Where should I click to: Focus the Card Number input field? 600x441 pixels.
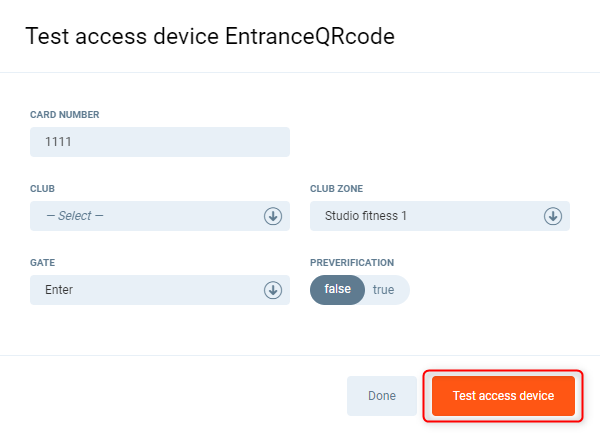tap(160, 142)
